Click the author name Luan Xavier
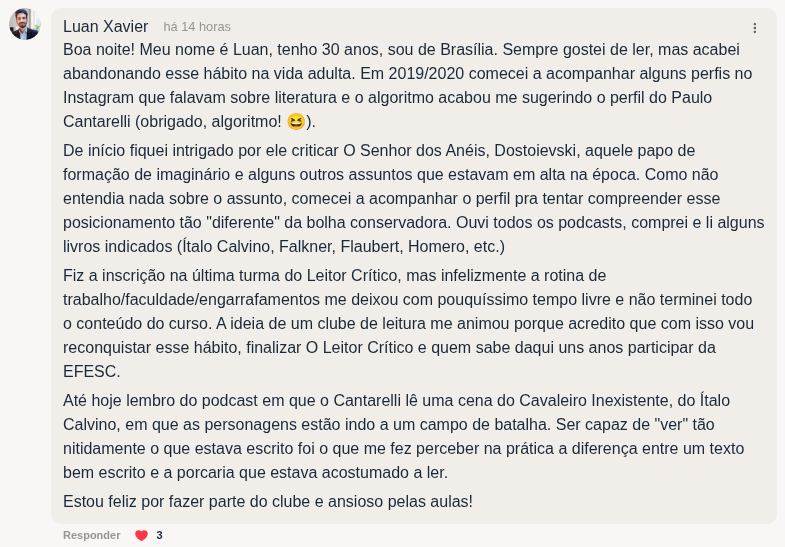 [105, 27]
